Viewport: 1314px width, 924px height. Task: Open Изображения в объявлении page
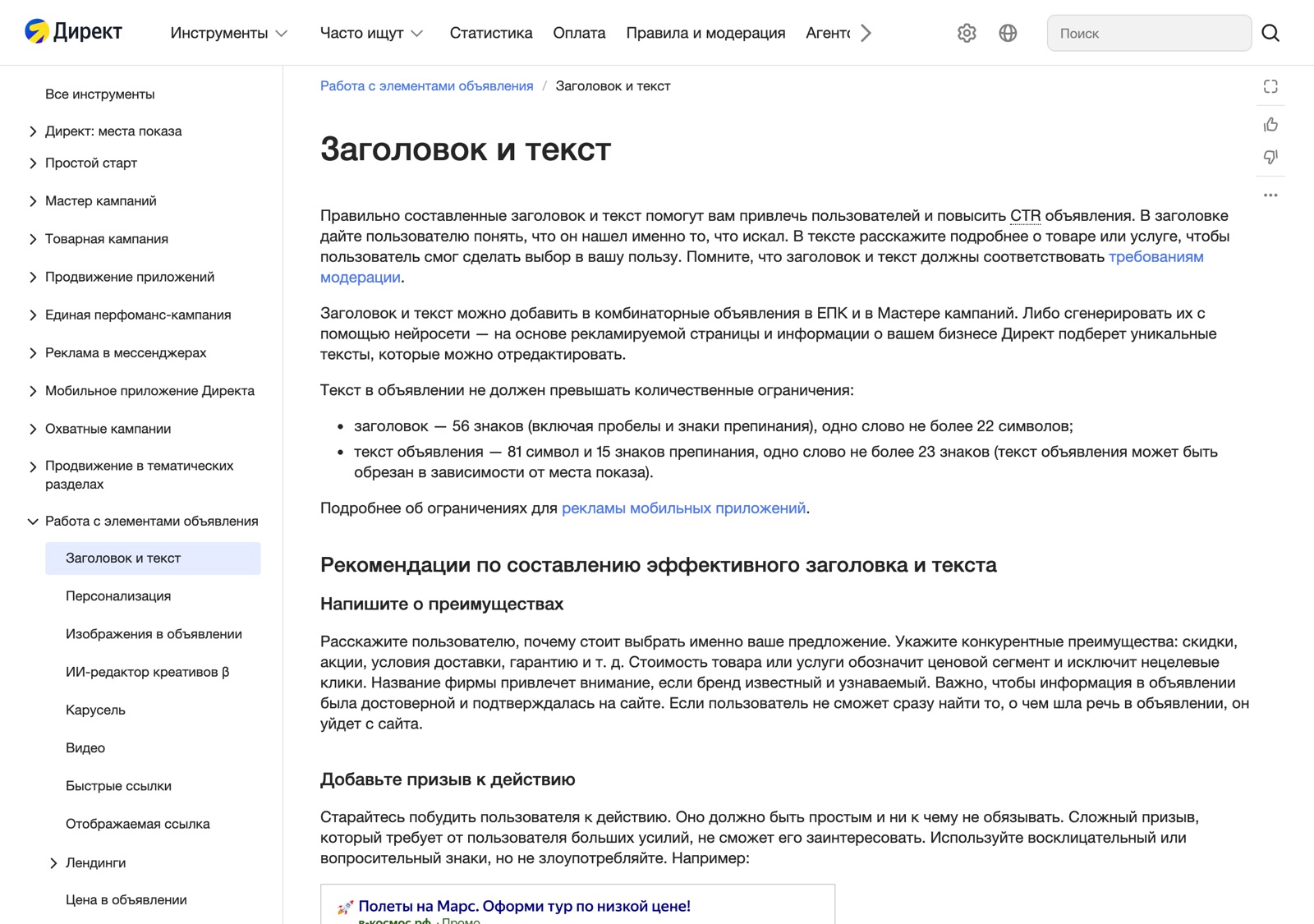coord(154,634)
